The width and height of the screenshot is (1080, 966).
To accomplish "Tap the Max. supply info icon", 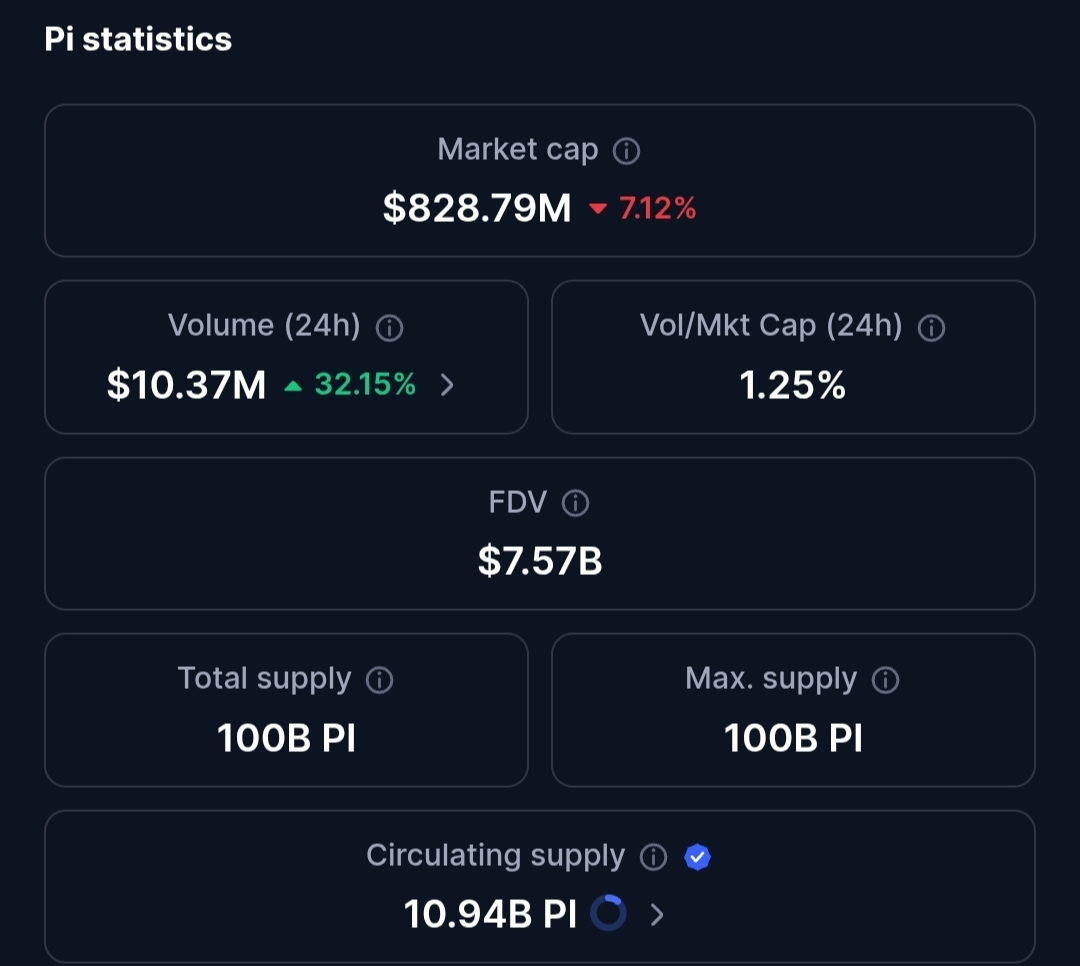I will pyautogui.click(x=885, y=680).
